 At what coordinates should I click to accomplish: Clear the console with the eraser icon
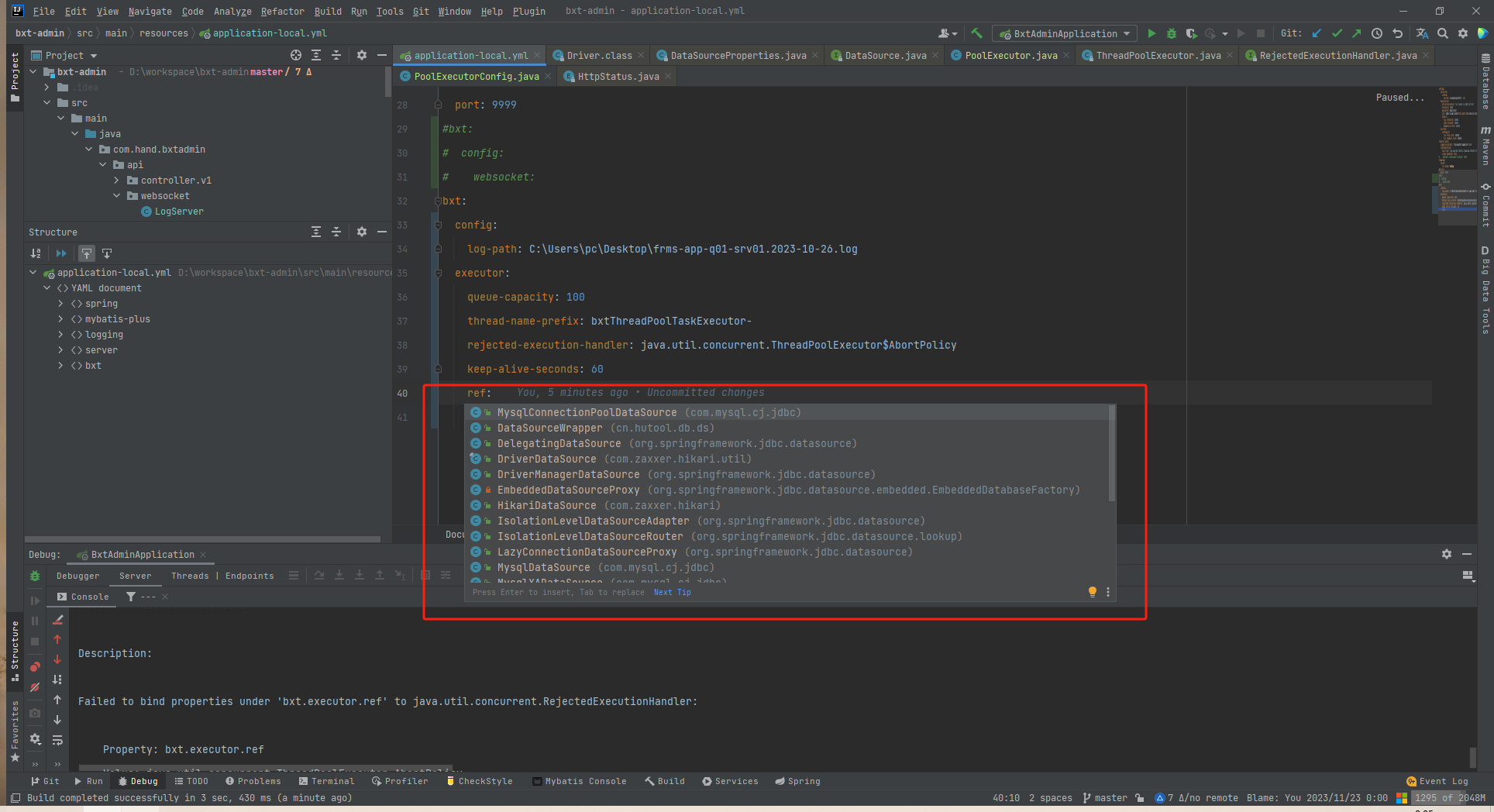tap(57, 620)
